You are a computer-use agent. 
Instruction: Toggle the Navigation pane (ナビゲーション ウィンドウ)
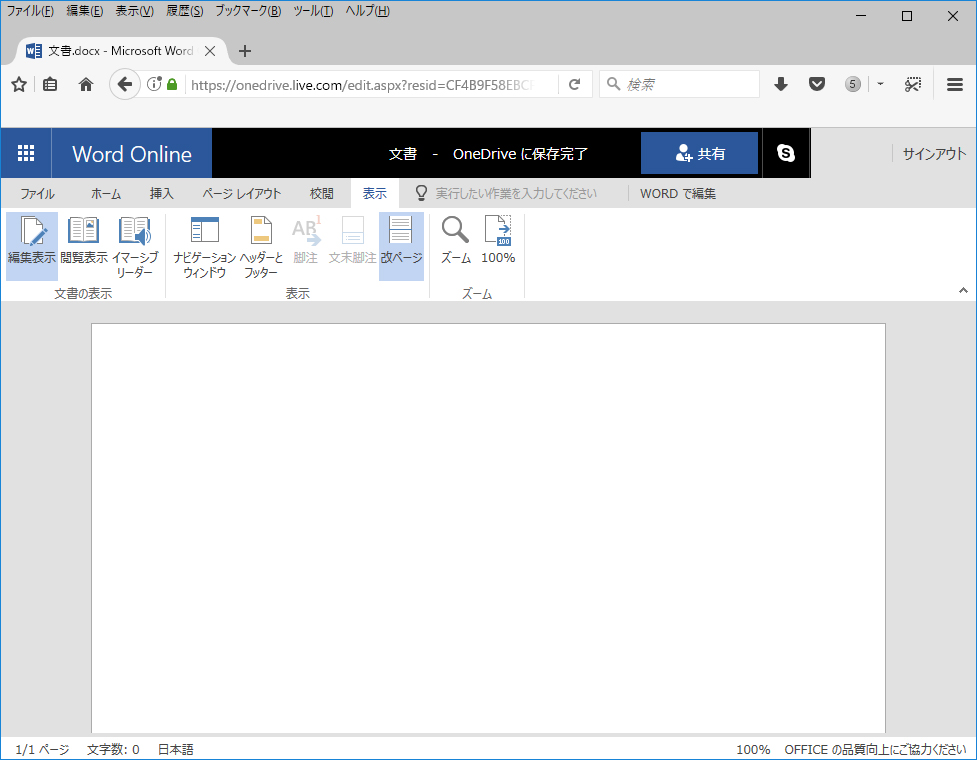point(204,246)
